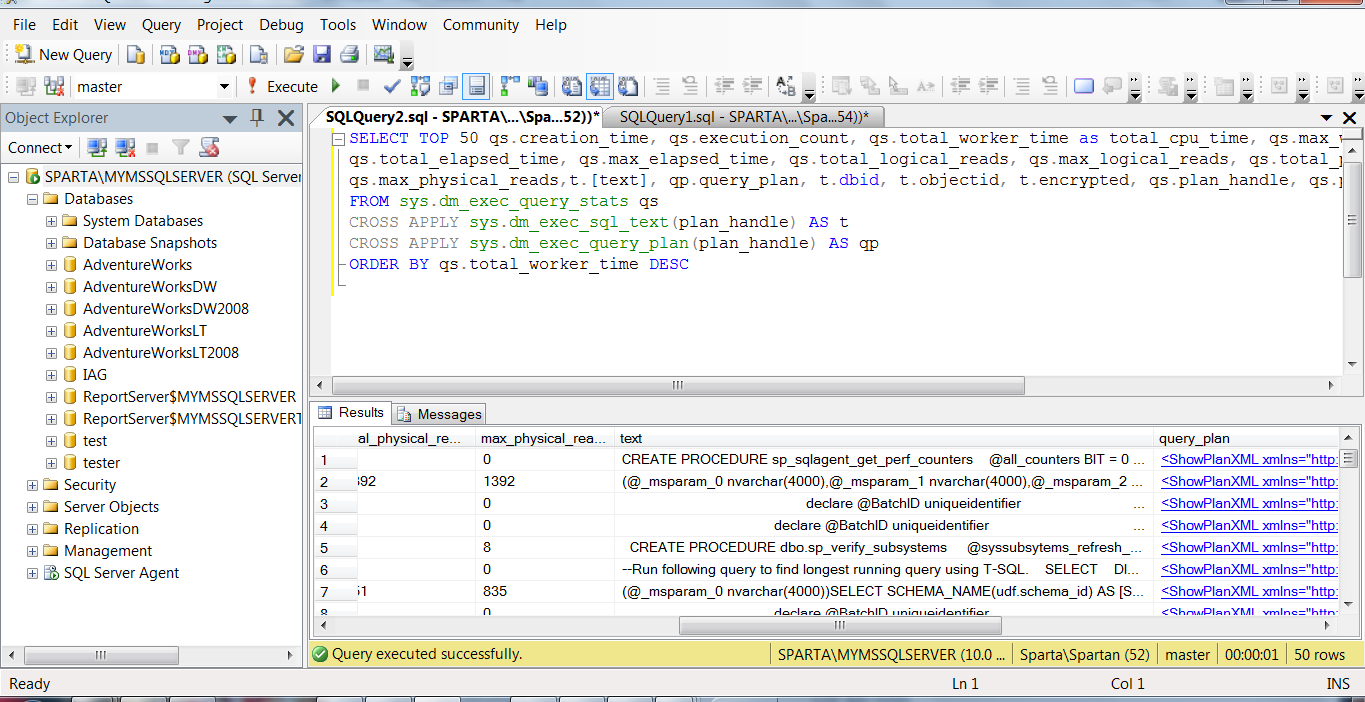Save the query with the floppy disk icon
1365x702 pixels.
(321, 55)
